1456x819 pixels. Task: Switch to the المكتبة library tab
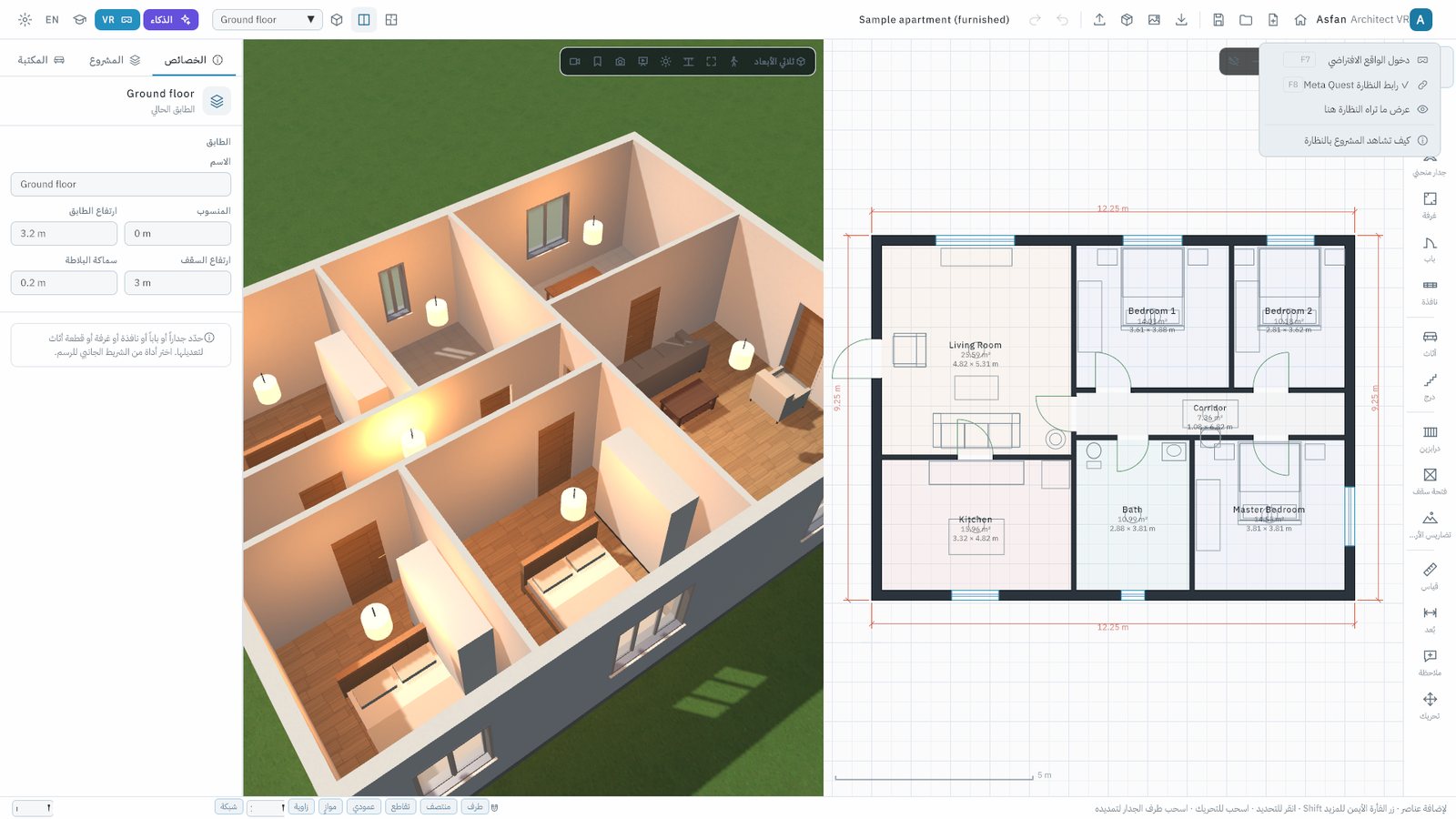pos(41,60)
